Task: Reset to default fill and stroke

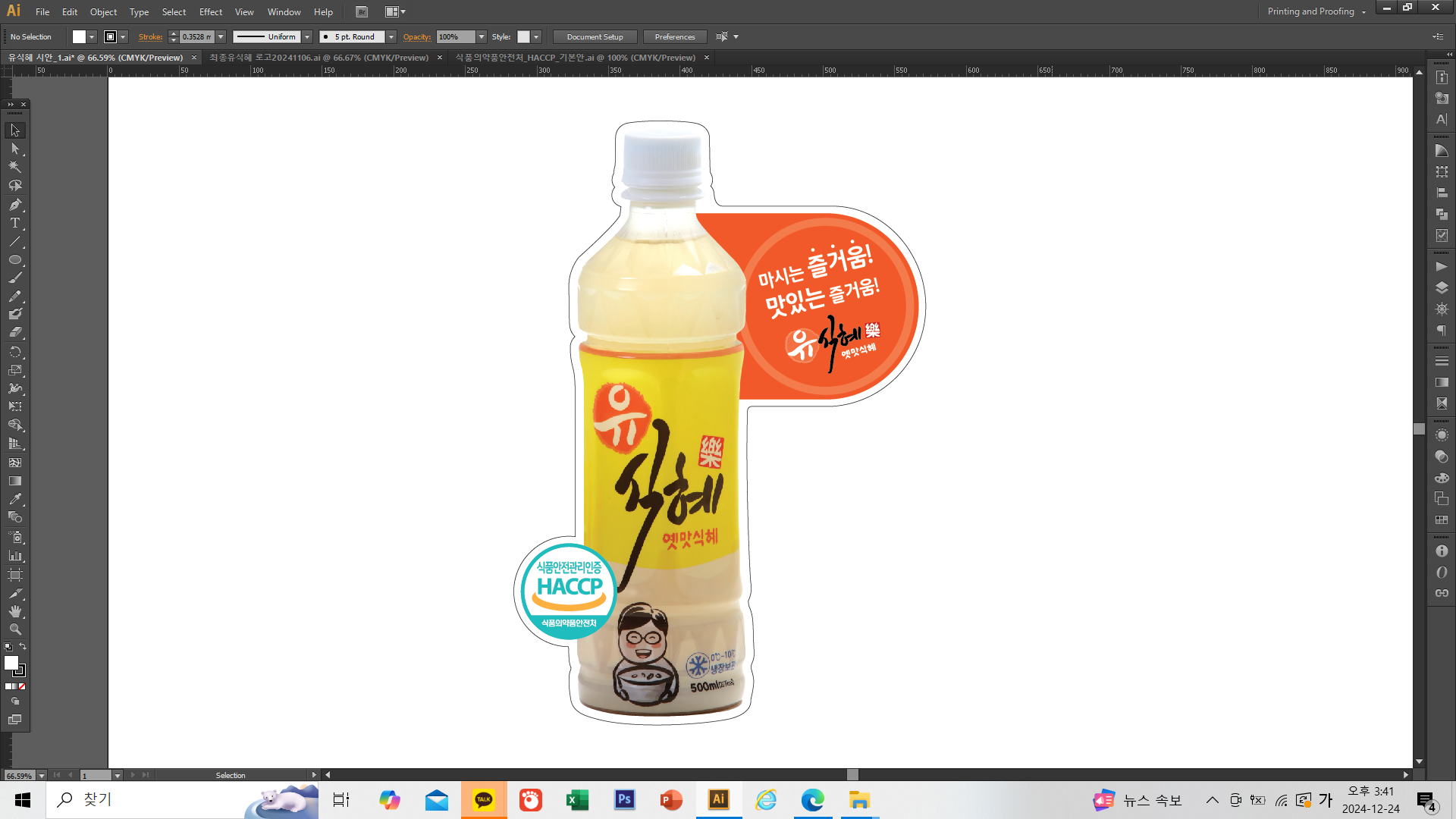Action: tap(8, 647)
